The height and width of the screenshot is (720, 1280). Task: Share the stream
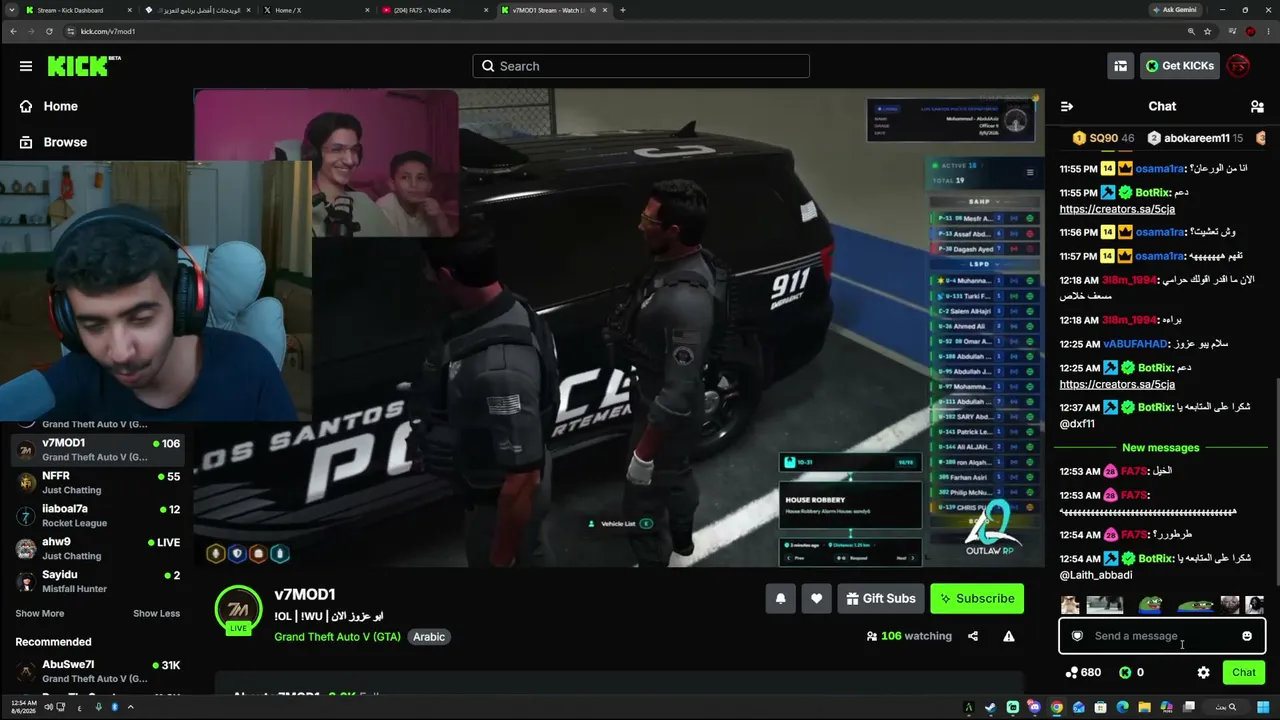973,636
